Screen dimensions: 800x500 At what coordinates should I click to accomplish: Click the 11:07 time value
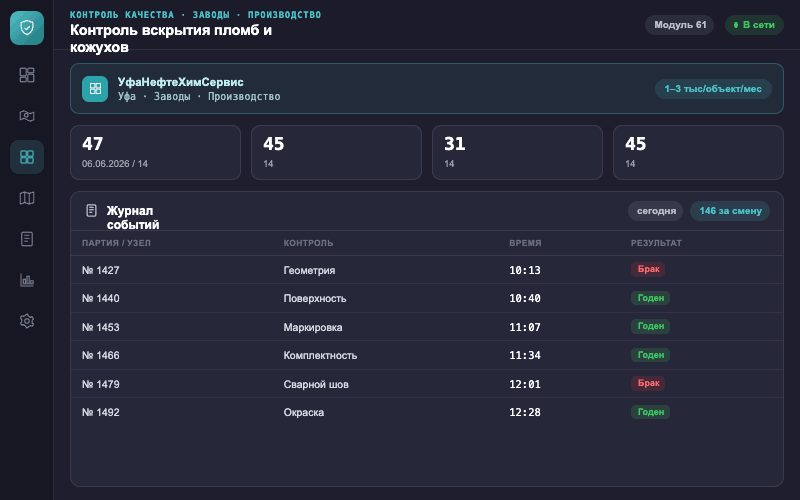tap(524, 327)
